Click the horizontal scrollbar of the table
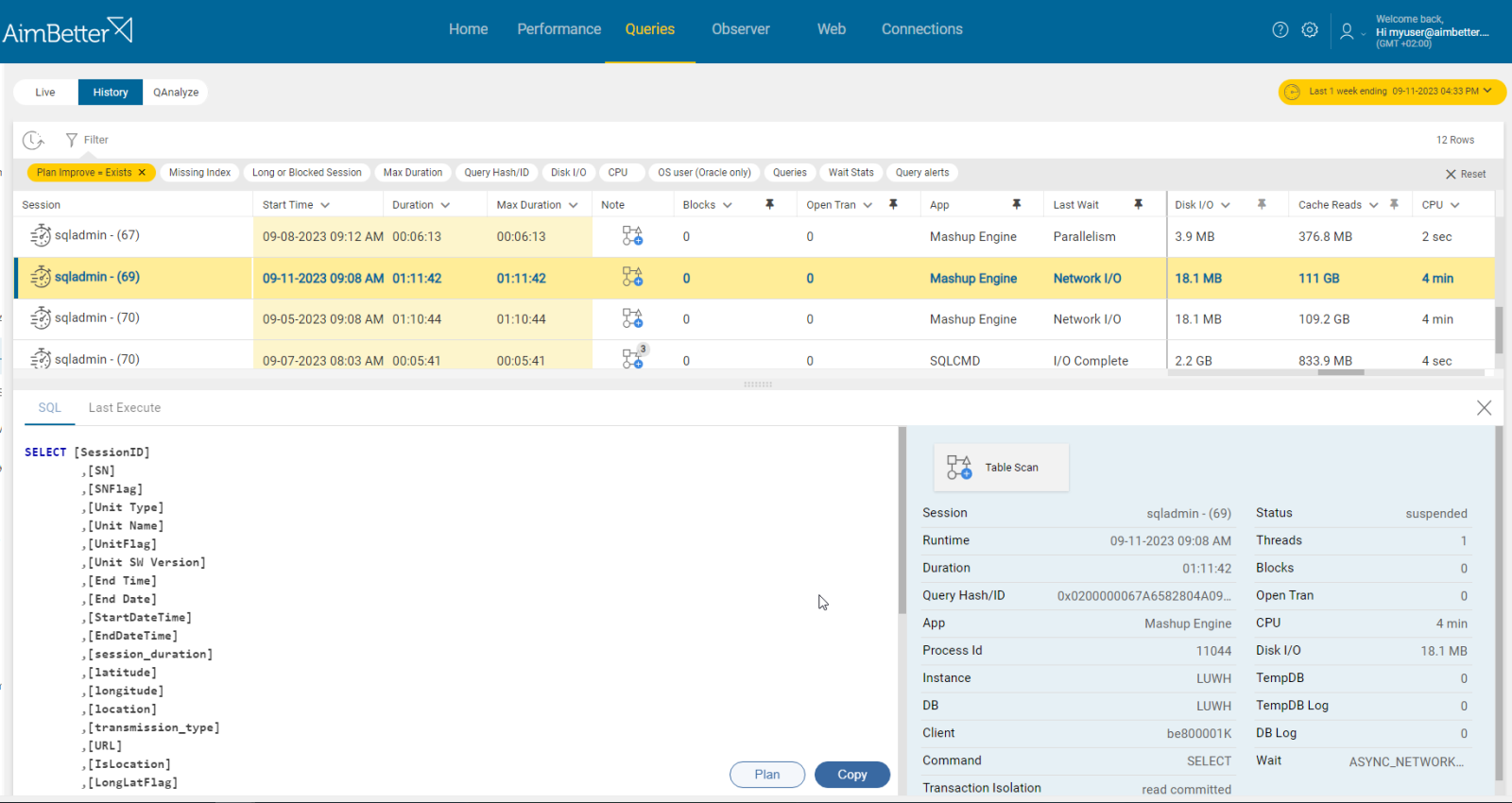 click(x=1341, y=372)
